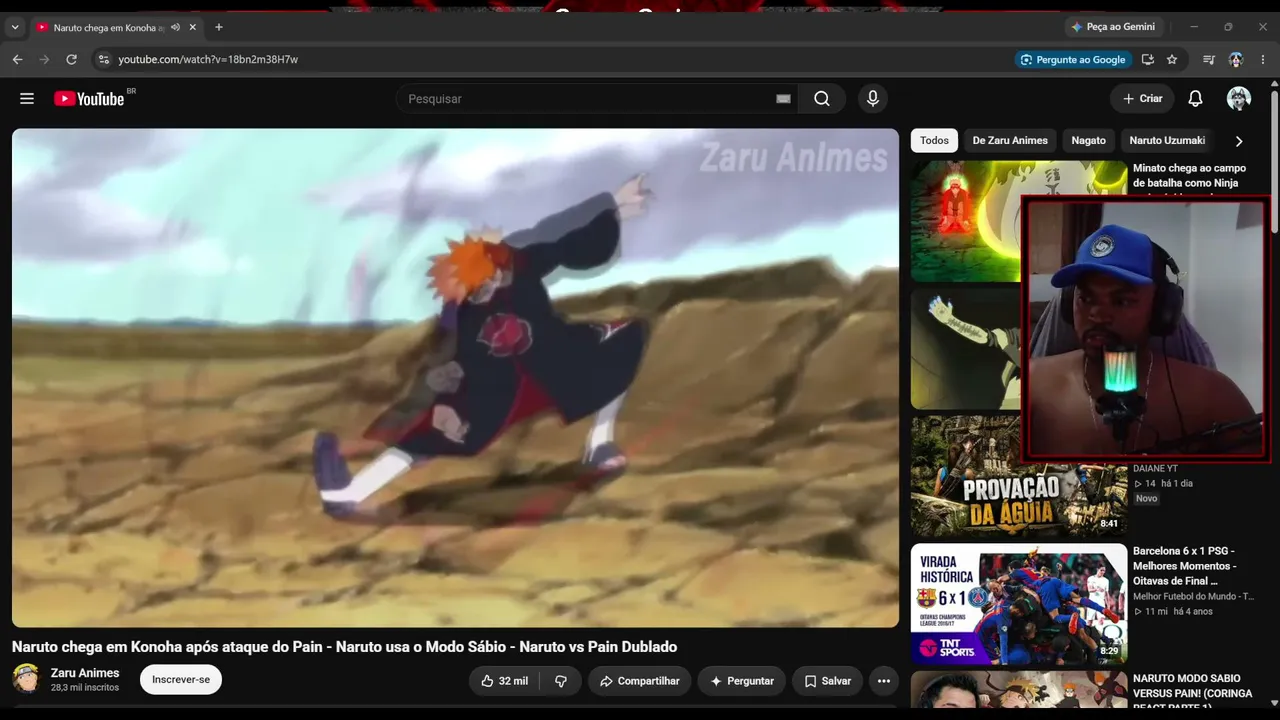Go forward with the browser forward arrow
Screen dimensions: 1280x720
(44, 59)
